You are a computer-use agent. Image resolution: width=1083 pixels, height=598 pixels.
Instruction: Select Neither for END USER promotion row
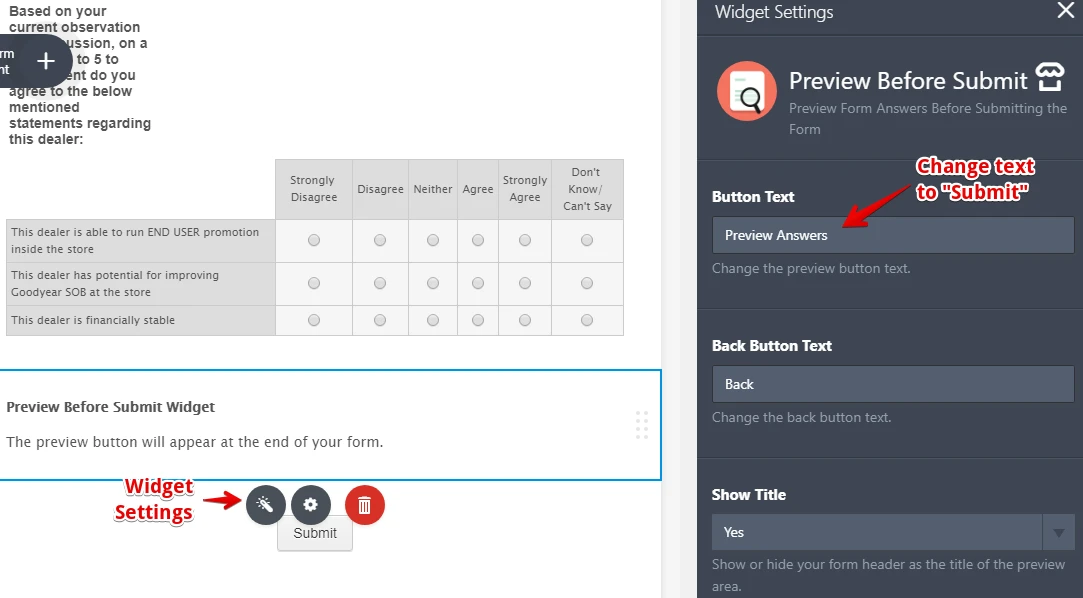pyautogui.click(x=432, y=240)
